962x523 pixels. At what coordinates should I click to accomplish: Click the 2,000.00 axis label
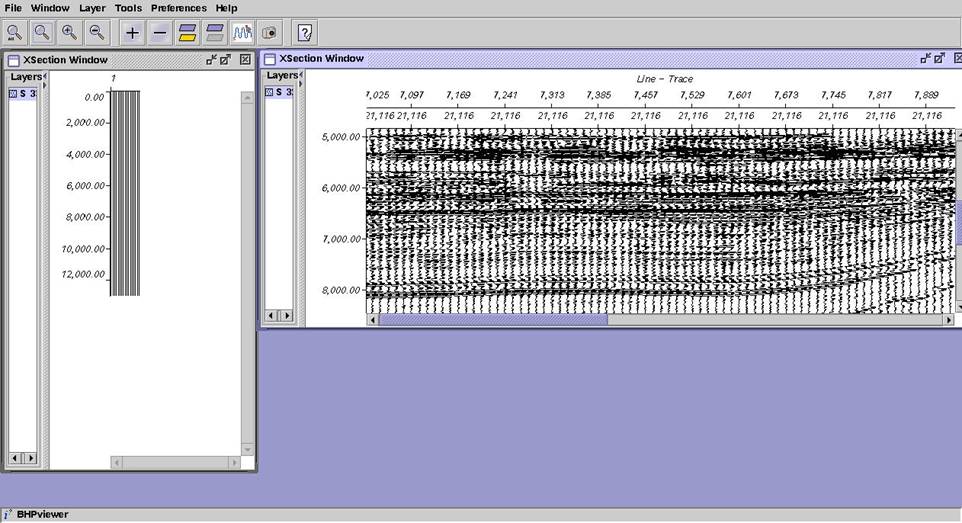point(85,122)
